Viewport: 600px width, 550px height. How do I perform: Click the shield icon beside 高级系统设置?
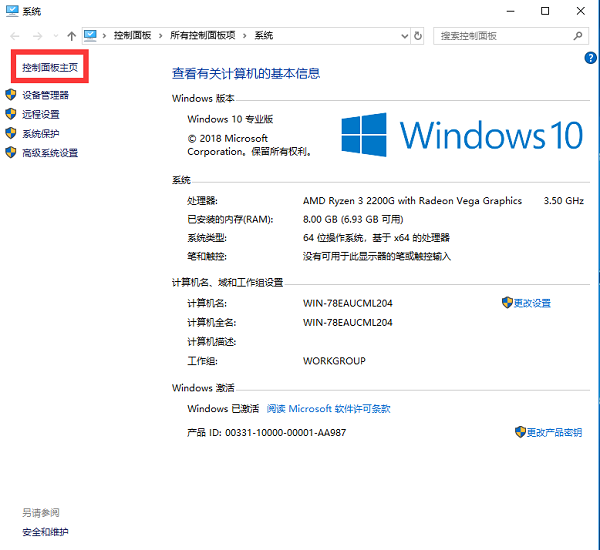11,153
